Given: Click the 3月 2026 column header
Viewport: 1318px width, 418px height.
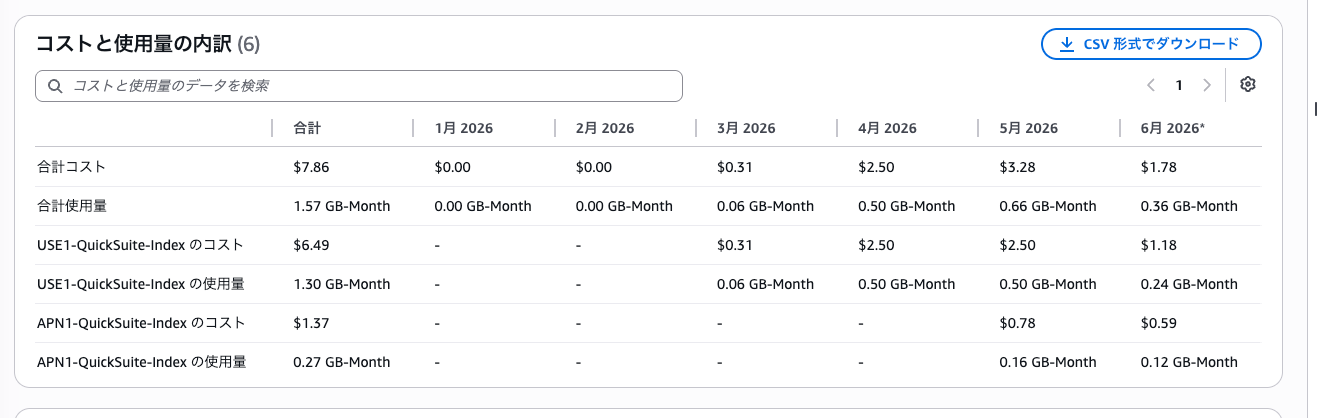Looking at the screenshot, I should pyautogui.click(x=746, y=128).
